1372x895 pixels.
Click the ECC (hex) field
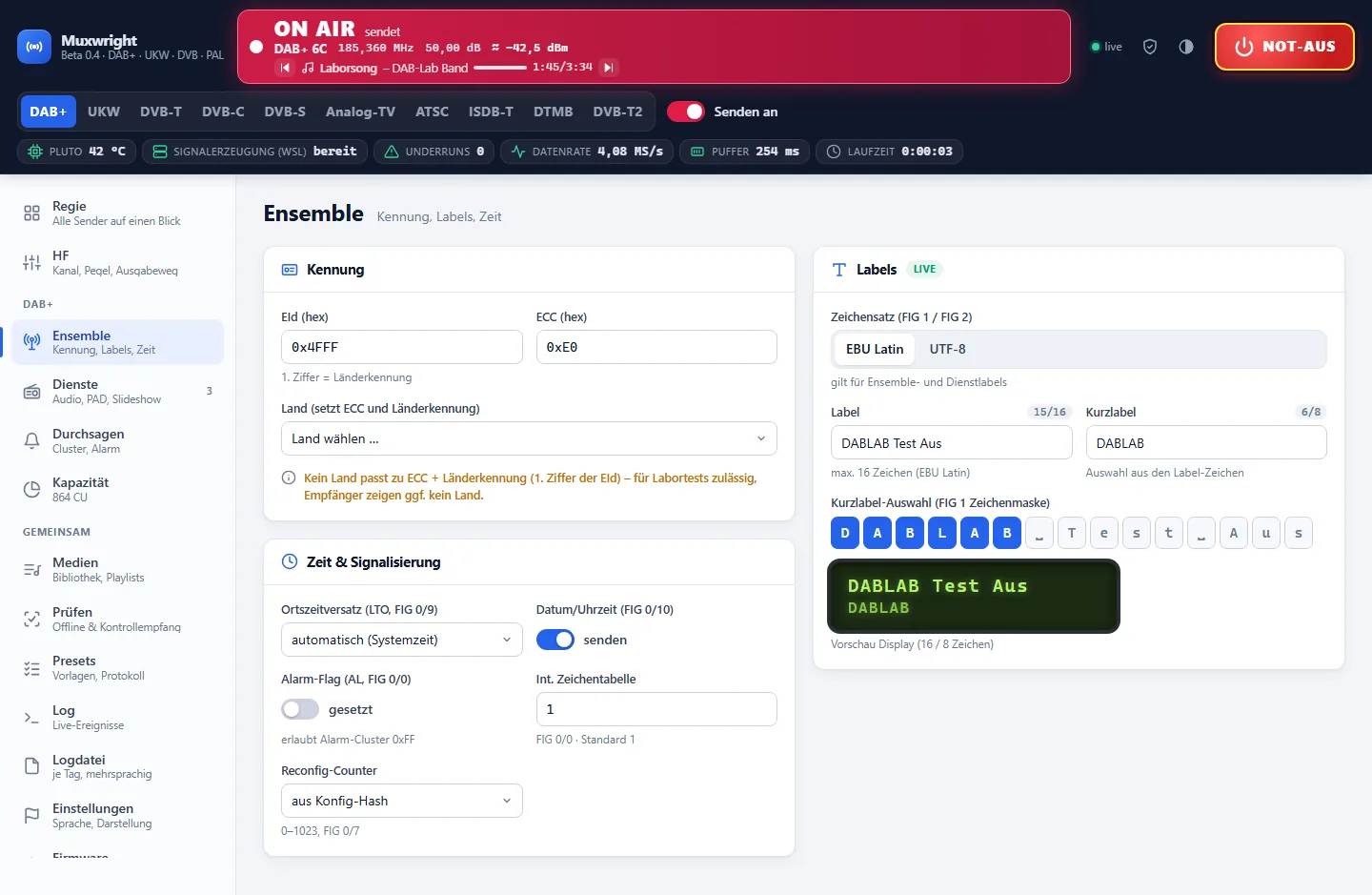656,347
